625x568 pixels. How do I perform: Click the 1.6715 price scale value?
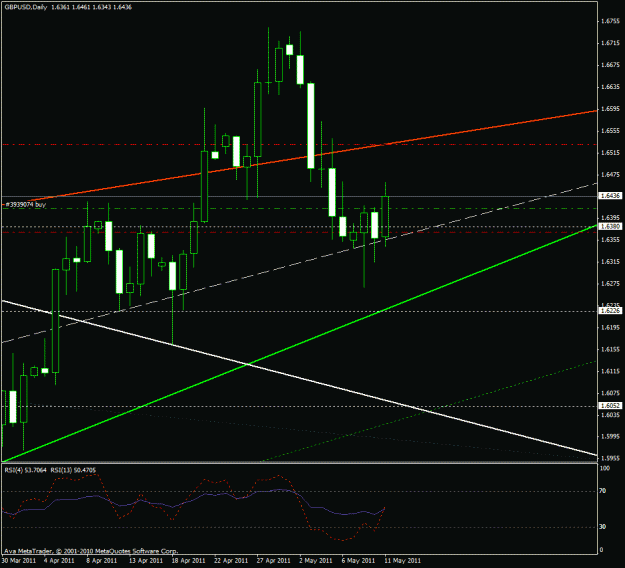611,43
